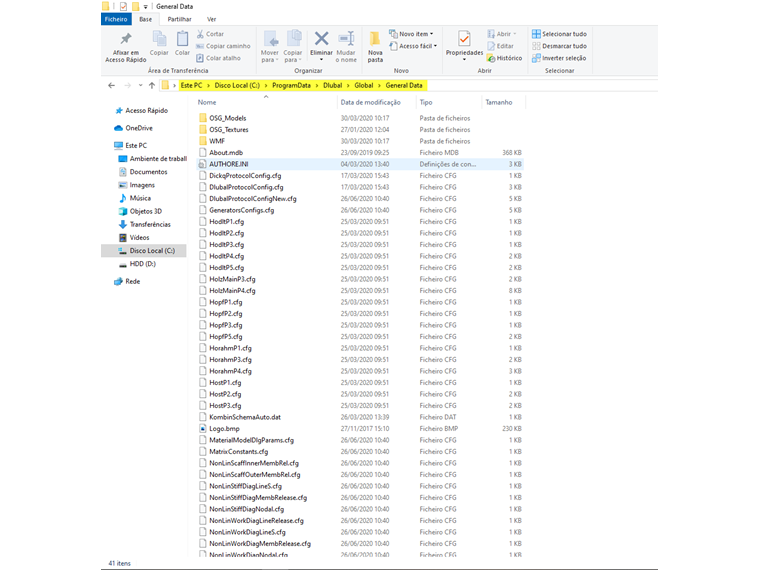The width and height of the screenshot is (760, 570).
Task: Switch to the Base ribbon tab
Action: click(x=145, y=19)
